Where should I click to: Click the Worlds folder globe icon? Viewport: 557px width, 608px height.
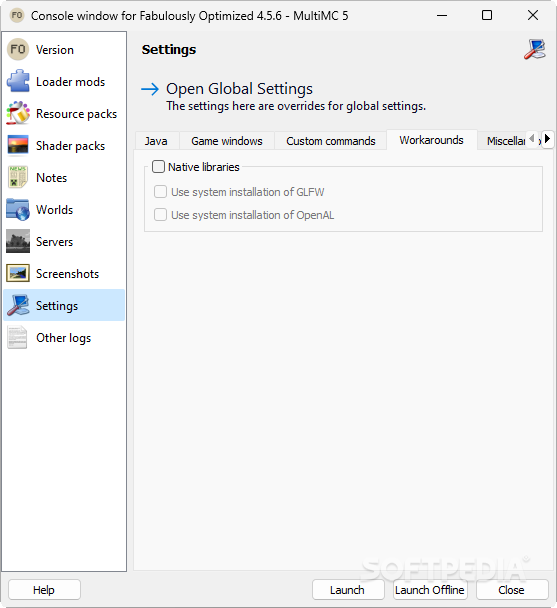click(18, 209)
